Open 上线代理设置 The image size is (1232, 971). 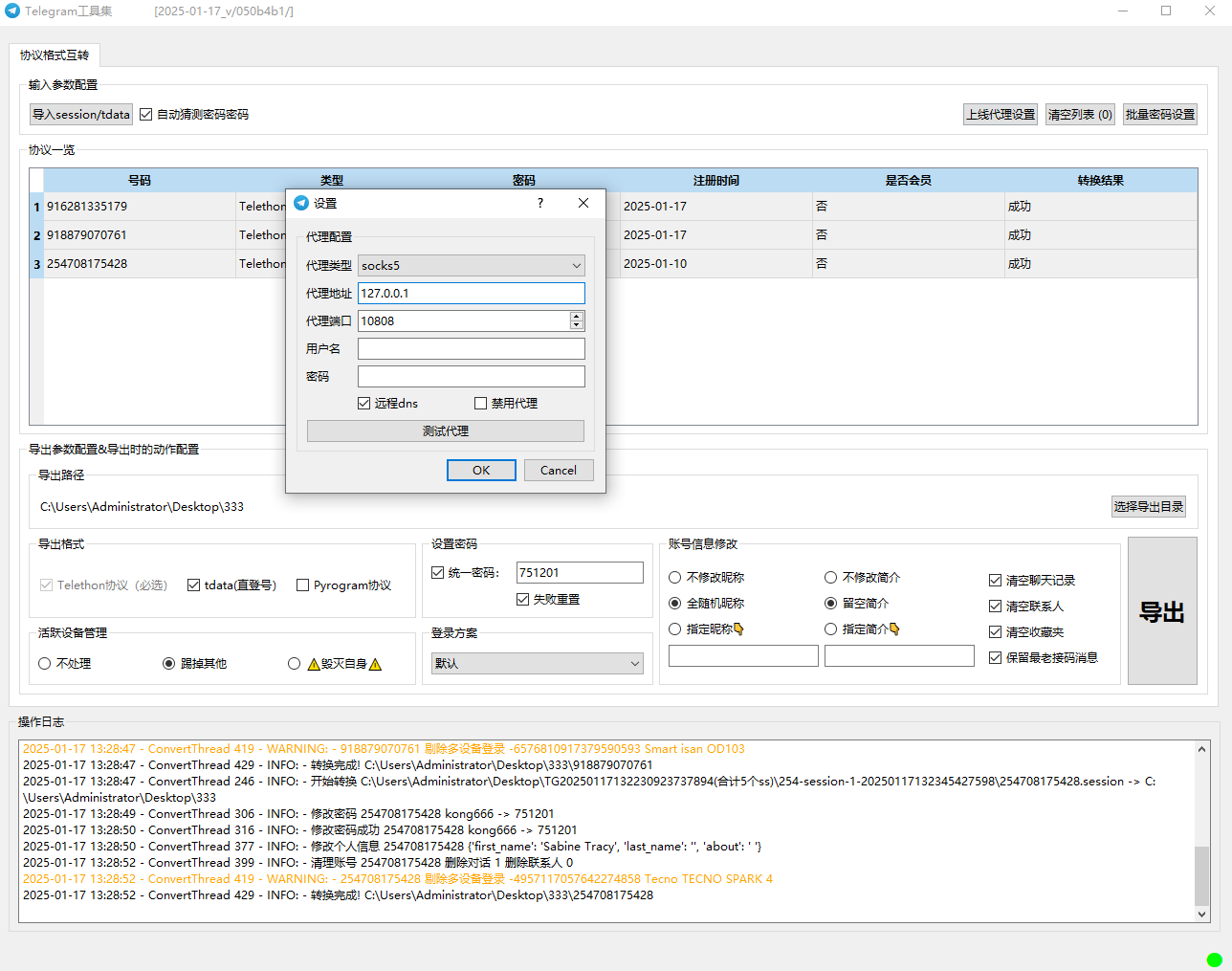1001,115
